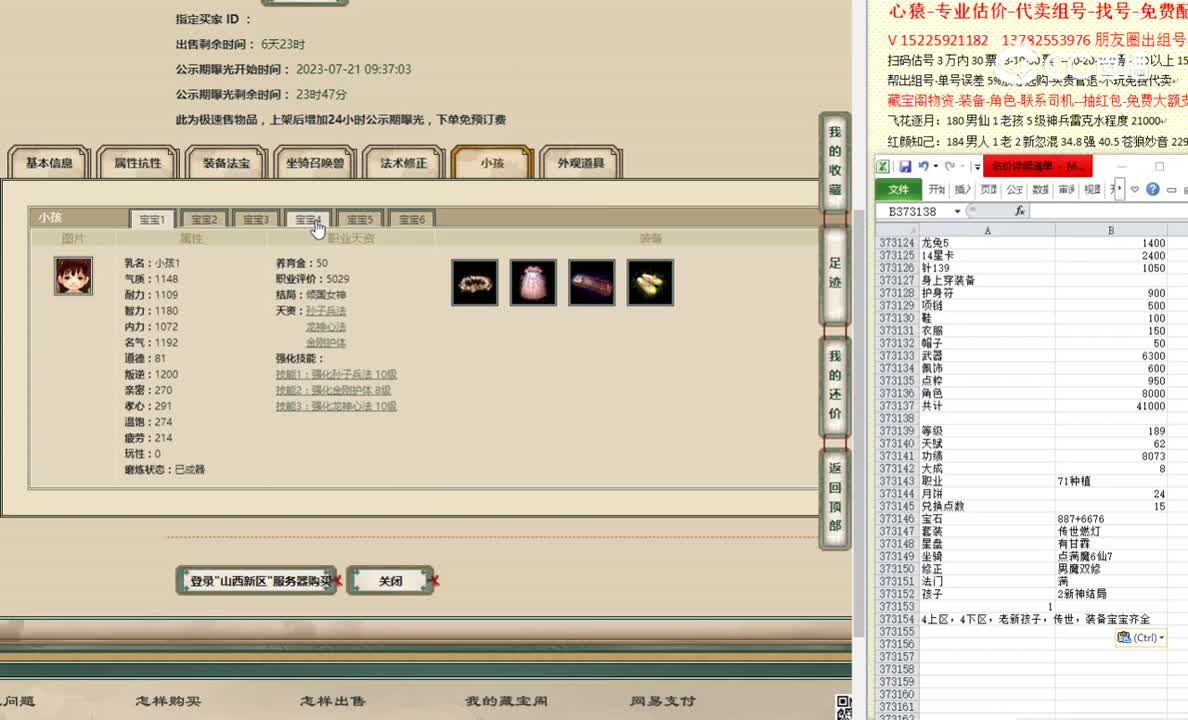
Task: Open Excel Help via the question mark icon
Action: [x=1153, y=189]
